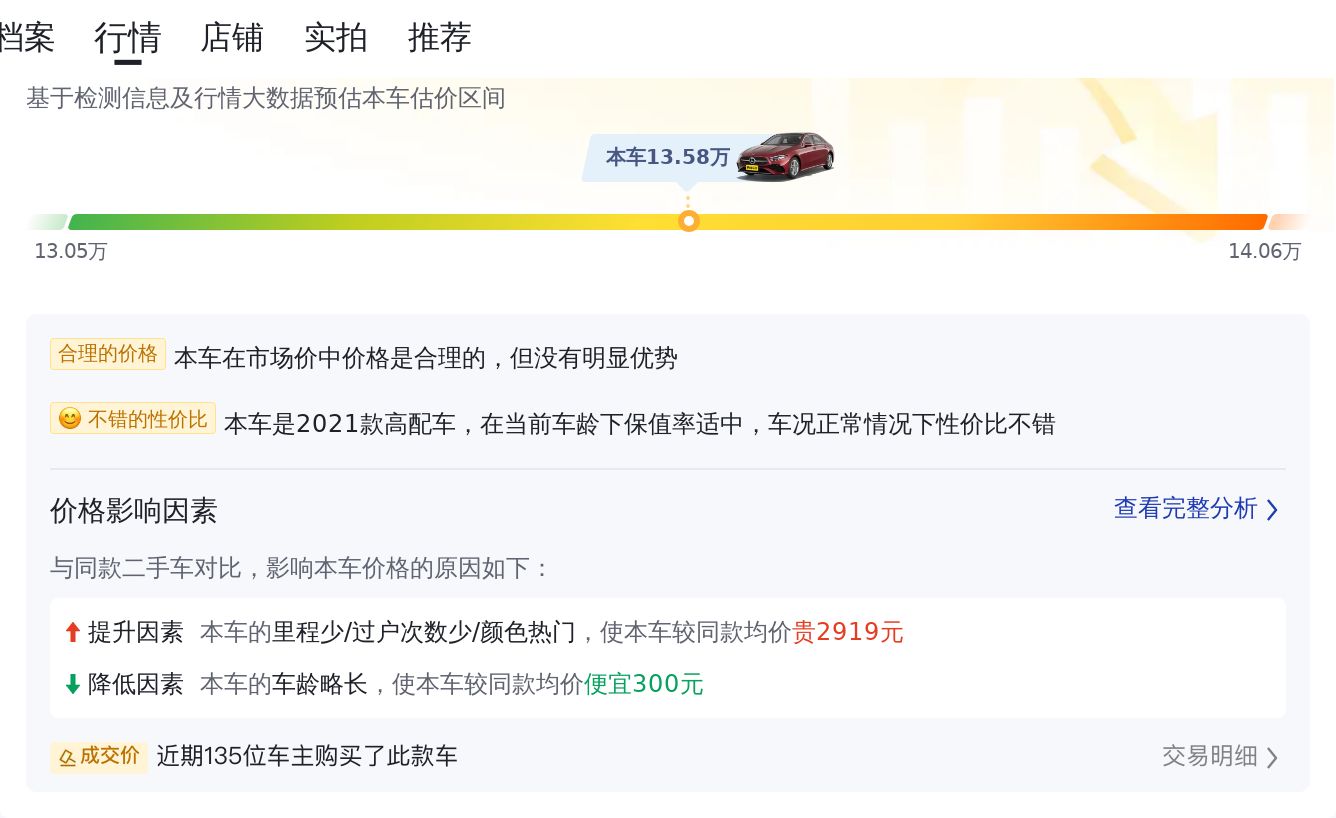Expand the chevron next to 交易明细
Image resolution: width=1336 pixels, height=818 pixels.
tap(1272, 757)
